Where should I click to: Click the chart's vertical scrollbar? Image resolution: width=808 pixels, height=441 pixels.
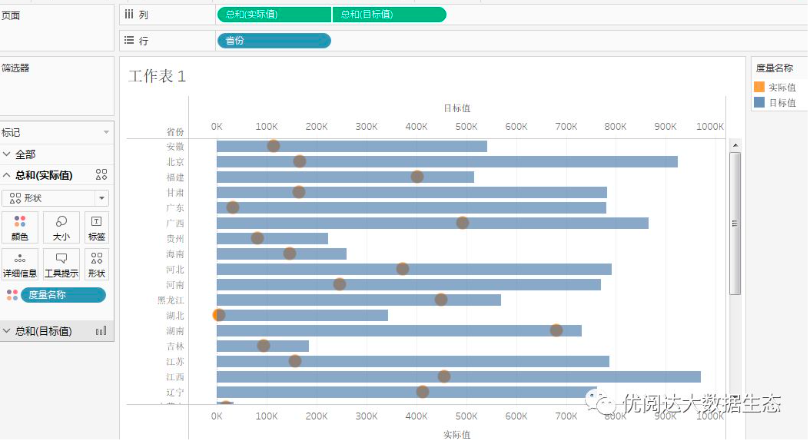[x=735, y=224]
